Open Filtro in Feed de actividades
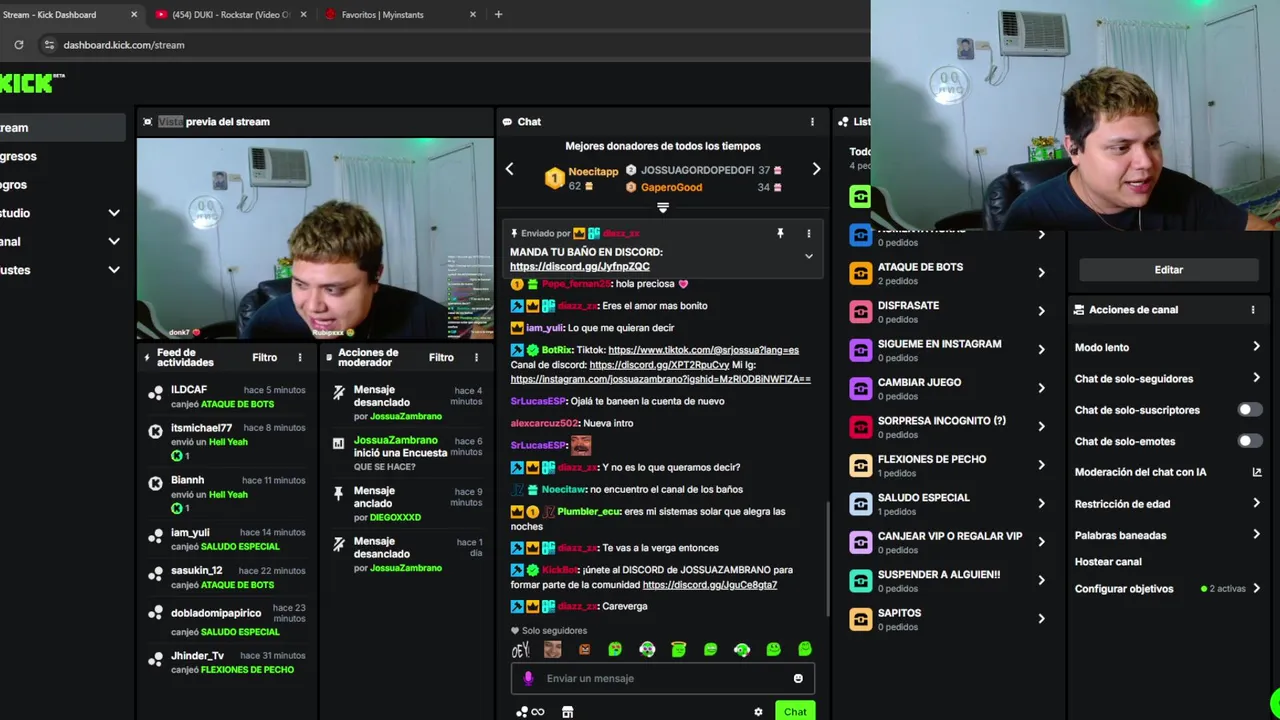This screenshot has height=720, width=1280. pyautogui.click(x=265, y=357)
